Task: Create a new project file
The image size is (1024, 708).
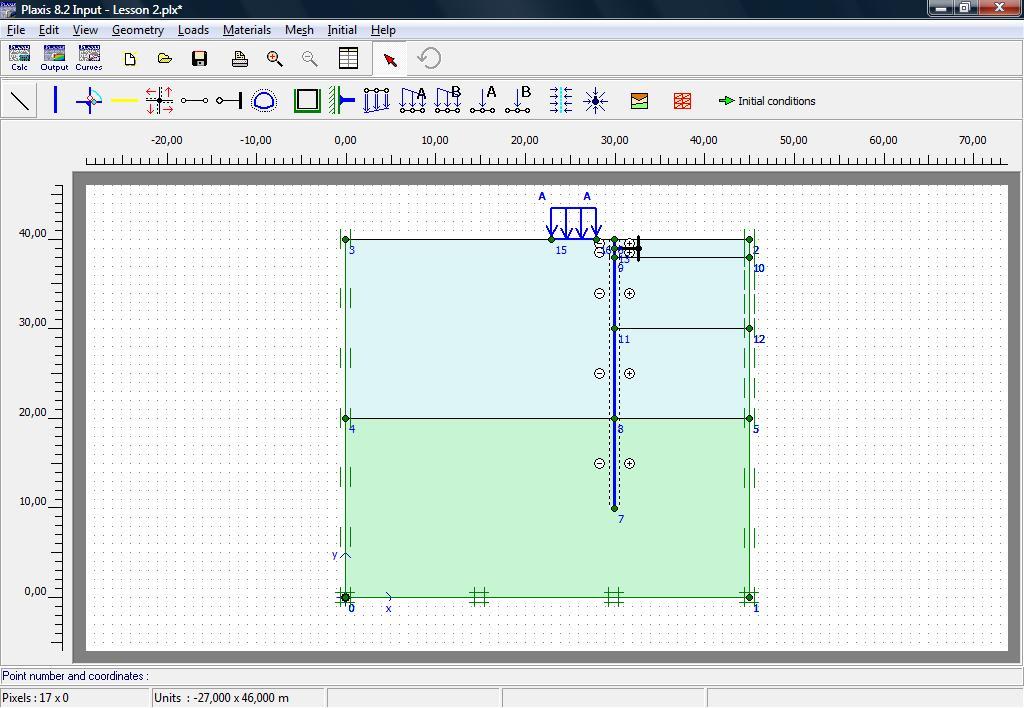Action: pos(130,59)
